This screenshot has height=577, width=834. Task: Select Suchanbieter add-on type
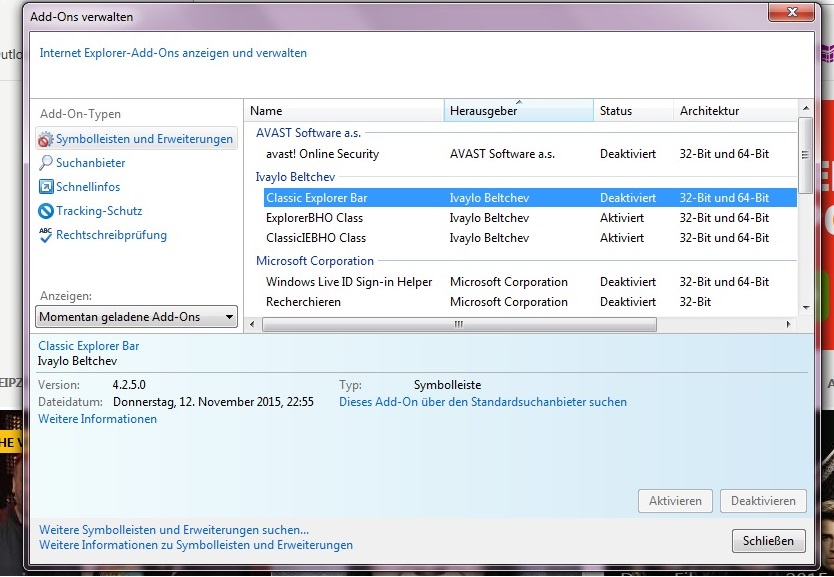click(90, 163)
